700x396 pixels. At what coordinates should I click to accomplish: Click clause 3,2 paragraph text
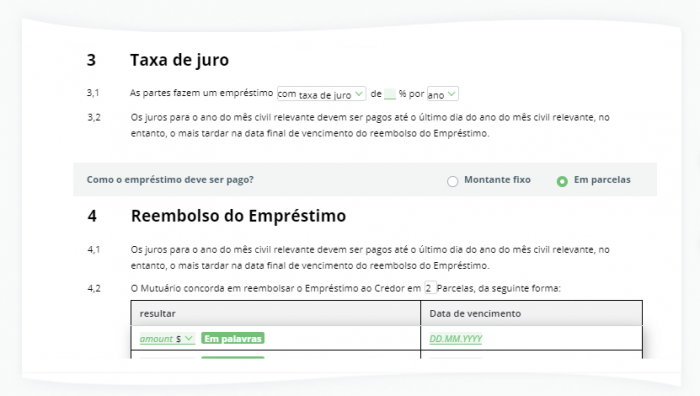pos(370,125)
